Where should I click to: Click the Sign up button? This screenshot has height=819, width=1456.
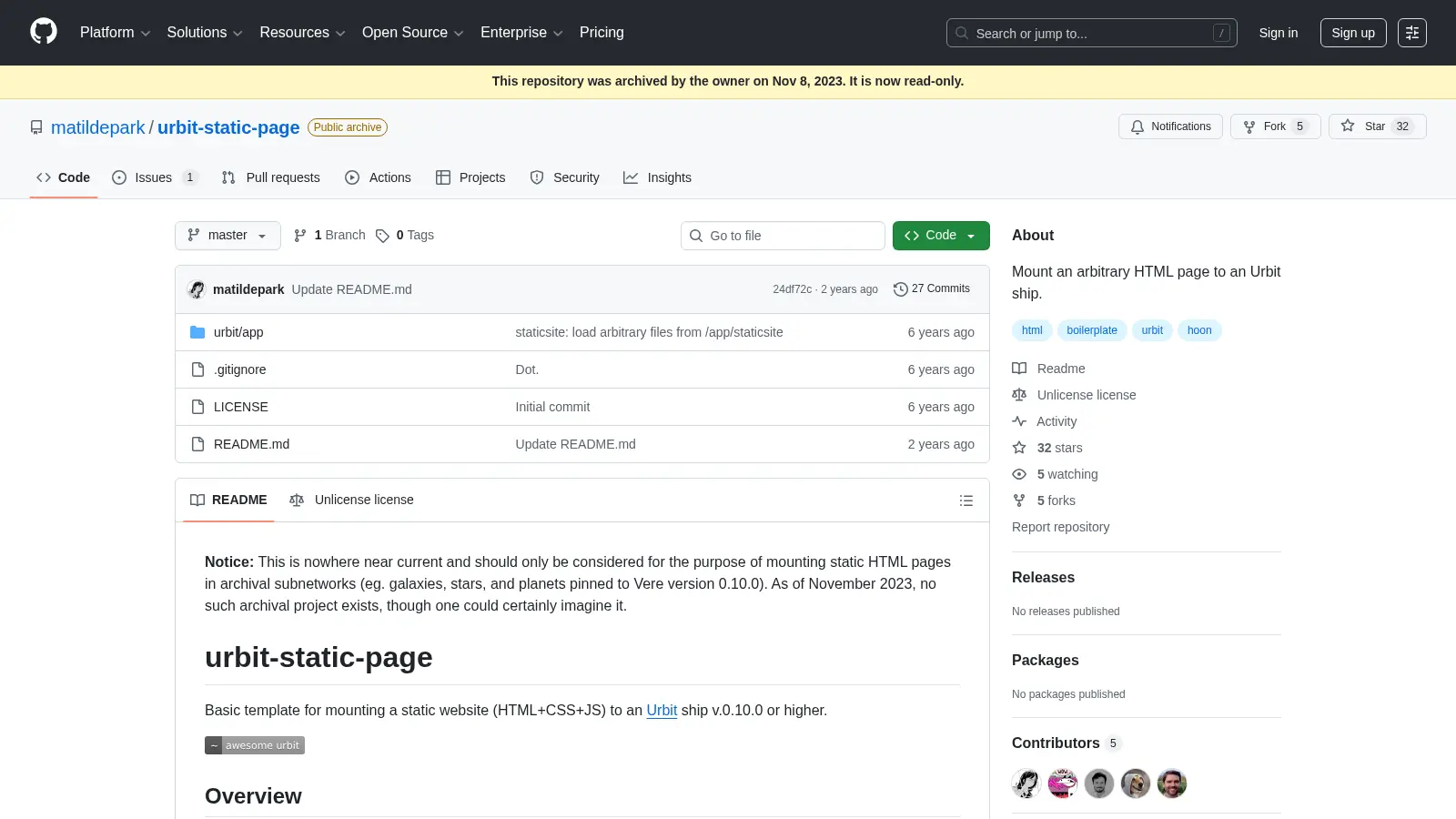[1353, 33]
